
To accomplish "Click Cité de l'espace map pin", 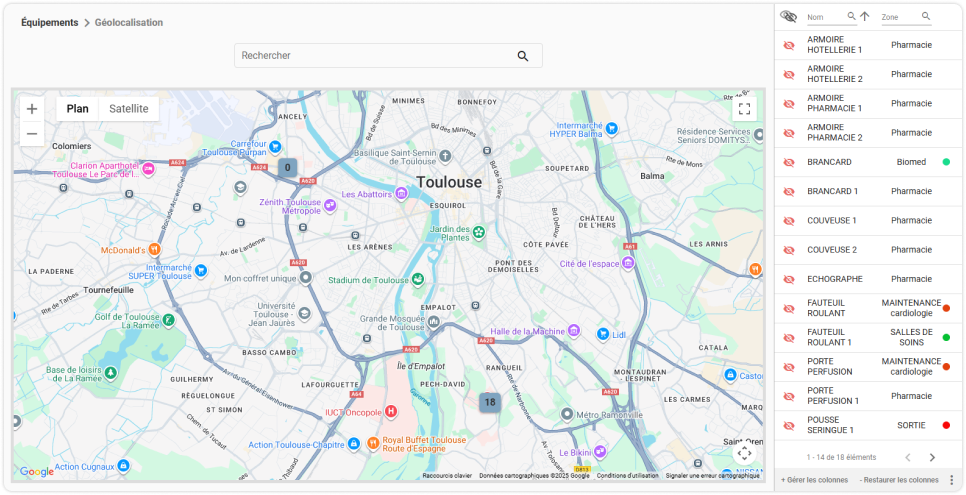I will coord(628,264).
